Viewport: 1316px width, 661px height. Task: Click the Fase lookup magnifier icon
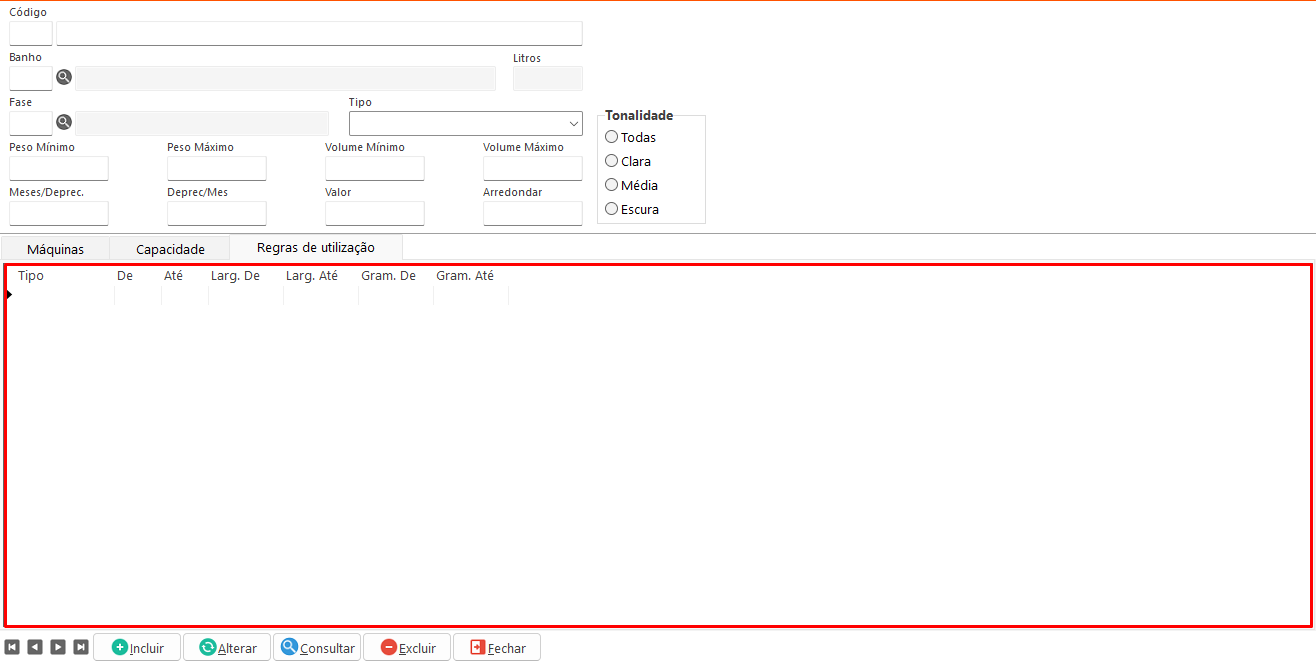(x=64, y=122)
